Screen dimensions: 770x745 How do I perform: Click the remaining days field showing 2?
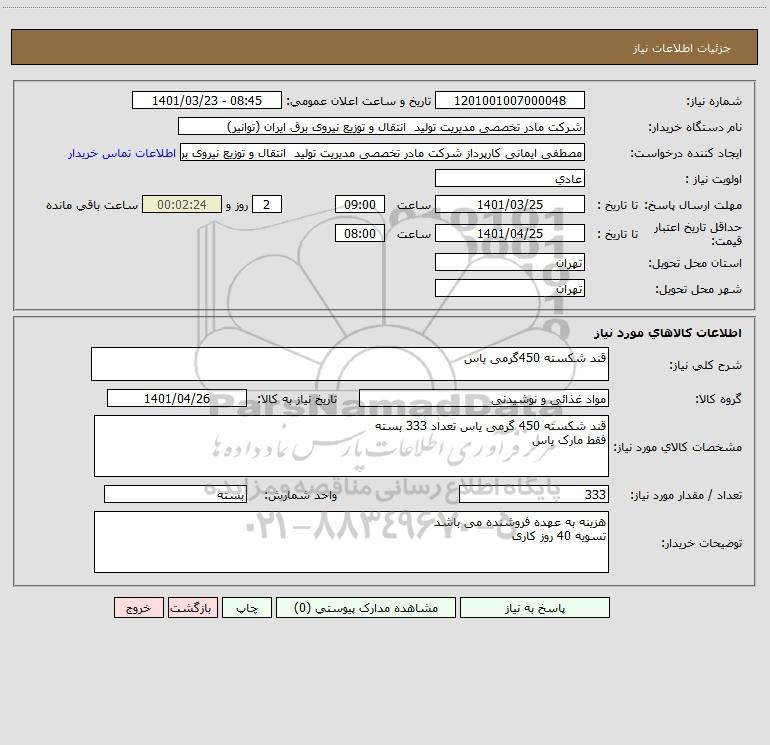[267, 204]
